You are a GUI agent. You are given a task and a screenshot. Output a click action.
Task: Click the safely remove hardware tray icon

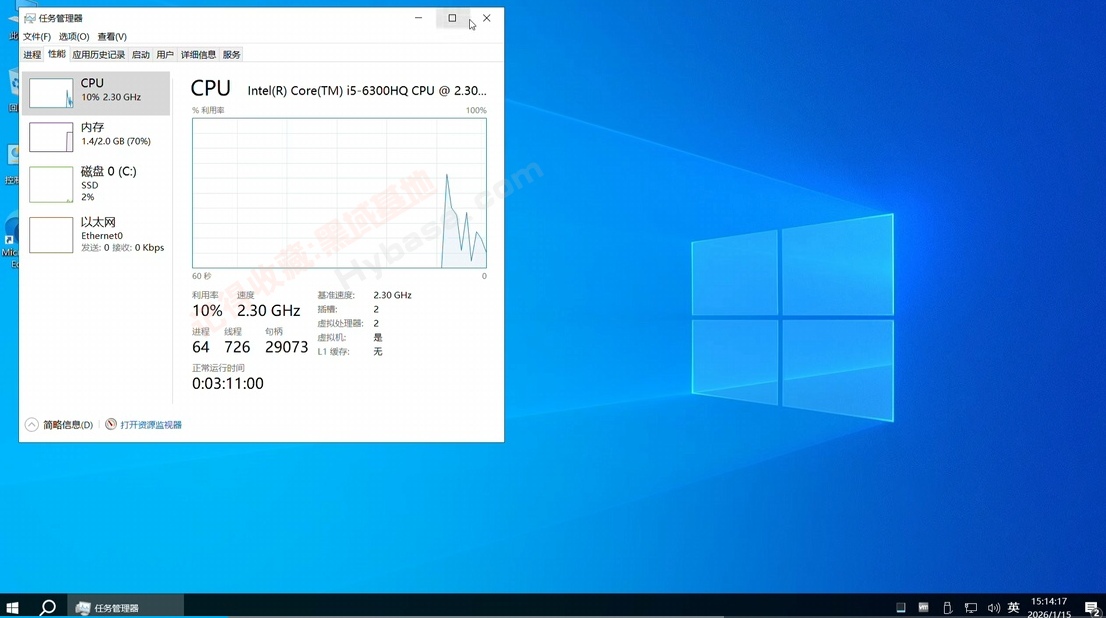947,607
